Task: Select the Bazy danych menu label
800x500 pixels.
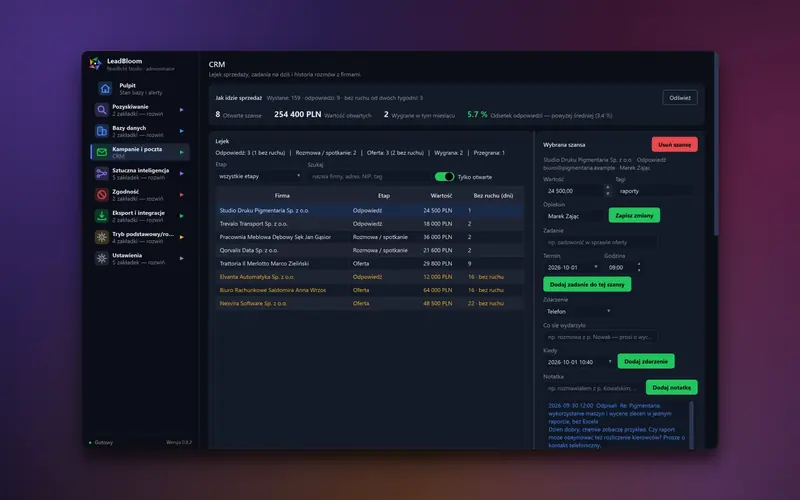Action: 129,128
